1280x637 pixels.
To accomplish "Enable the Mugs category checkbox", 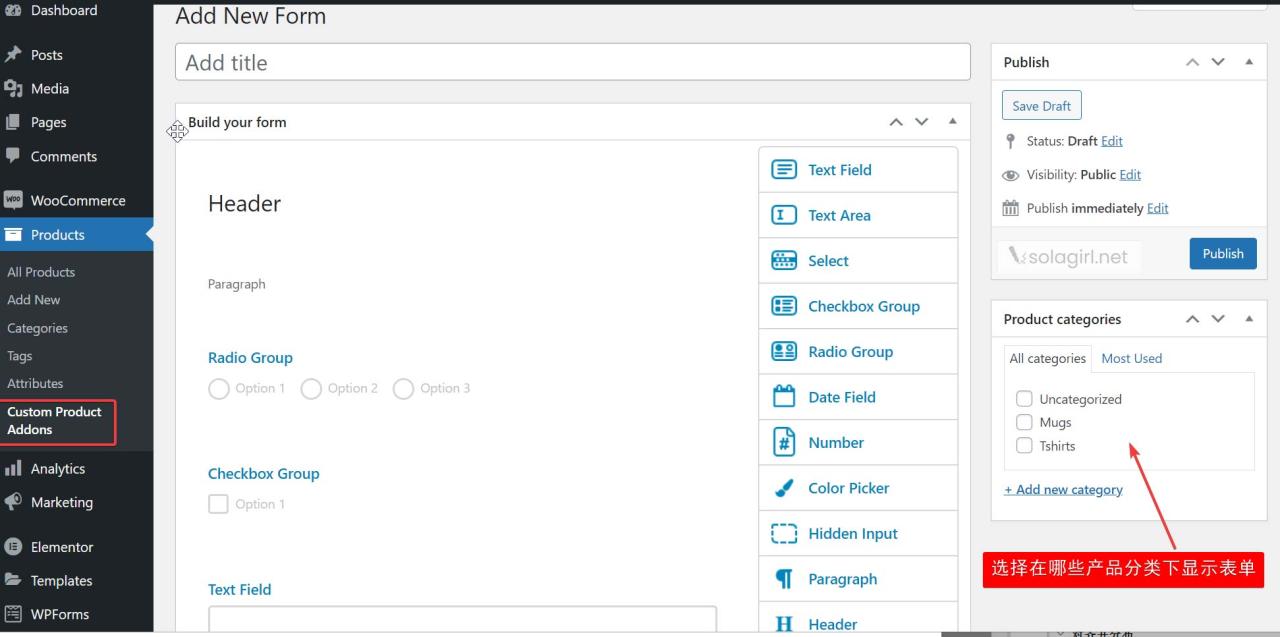I will pos(1024,422).
